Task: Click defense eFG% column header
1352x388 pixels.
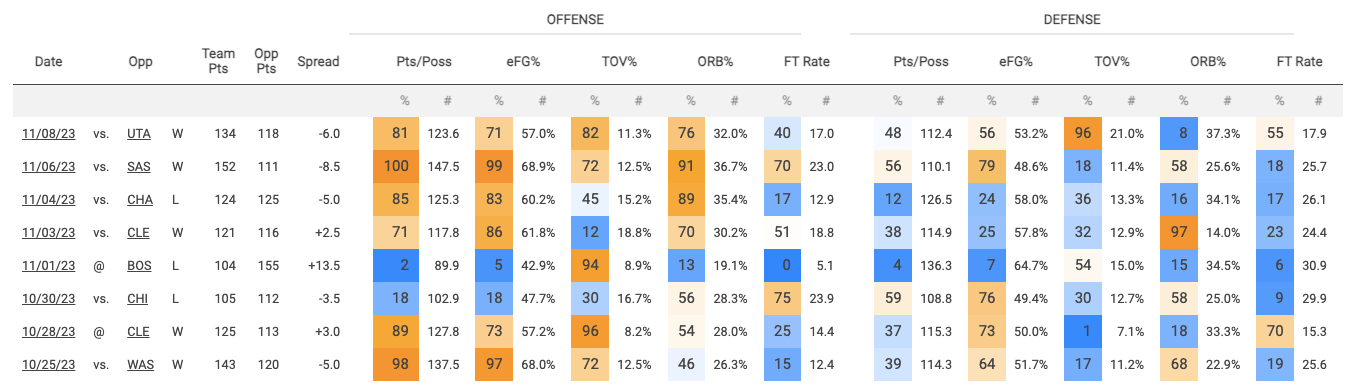Action: (x=1014, y=62)
